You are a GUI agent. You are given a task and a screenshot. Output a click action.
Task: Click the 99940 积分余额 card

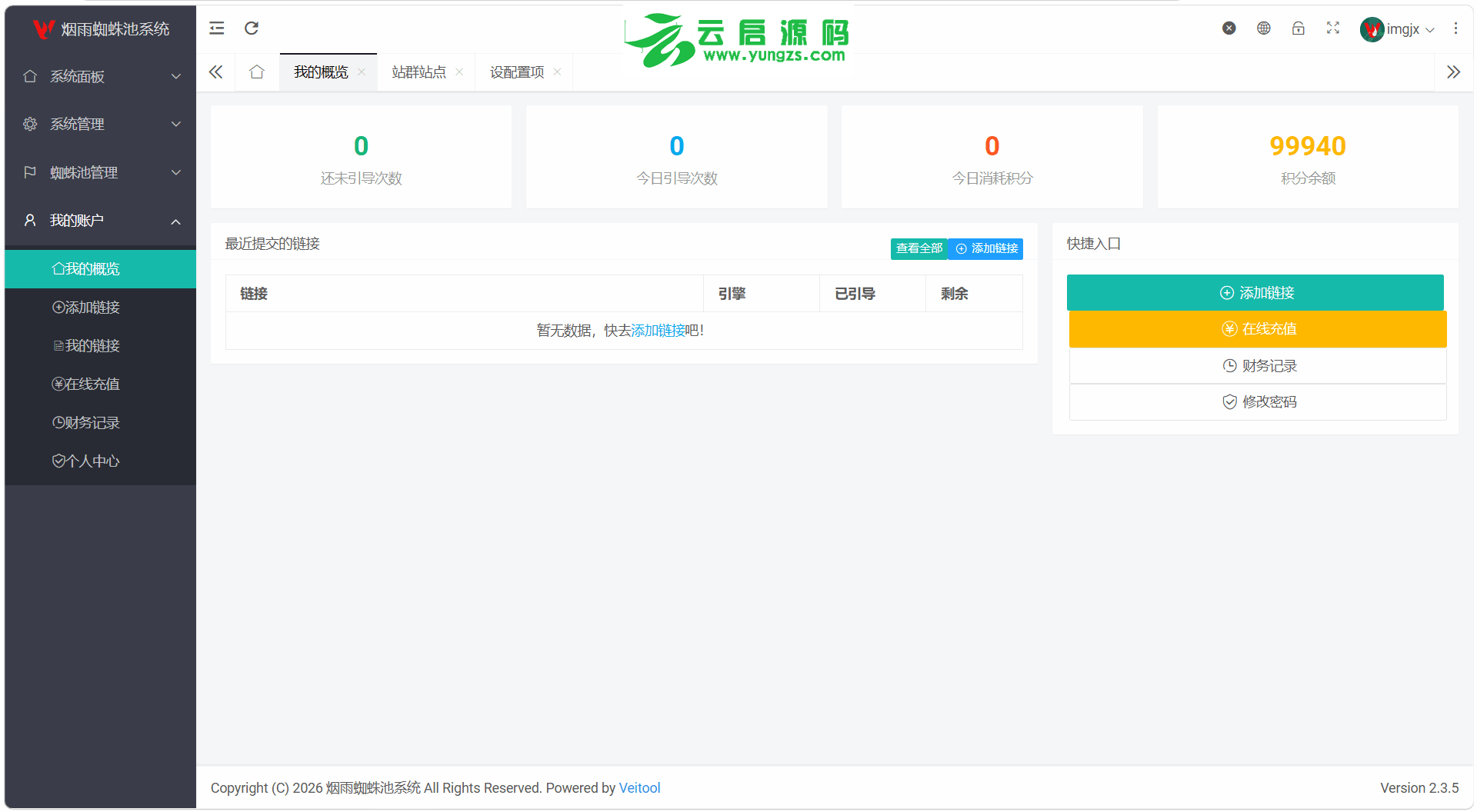pos(1308,157)
